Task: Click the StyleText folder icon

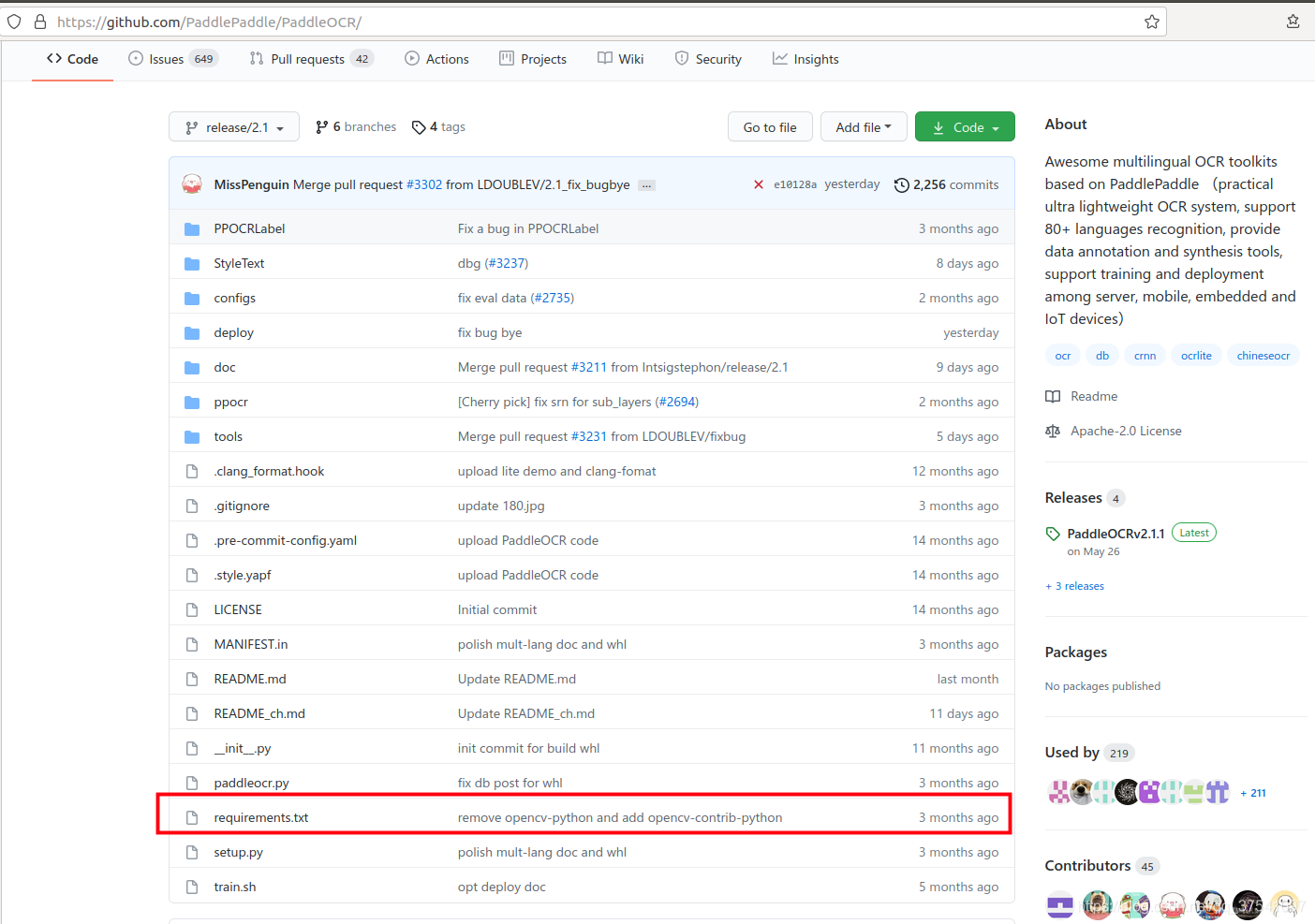Action: [x=192, y=263]
